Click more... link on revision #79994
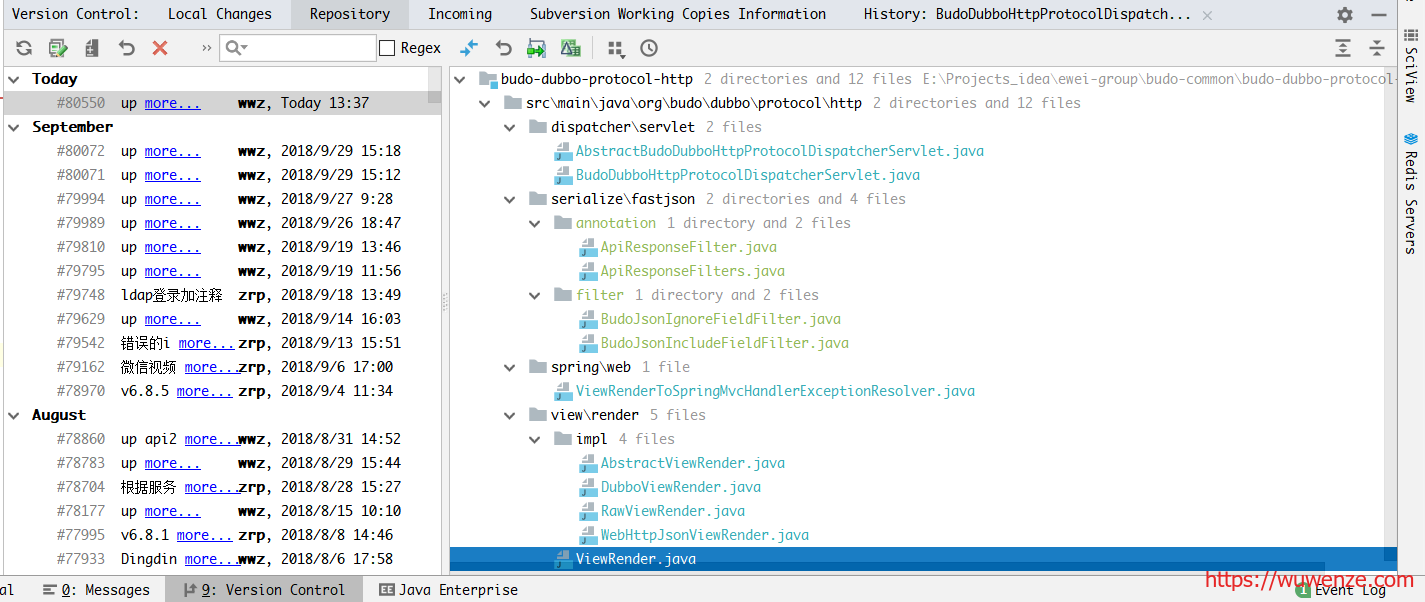 172,199
